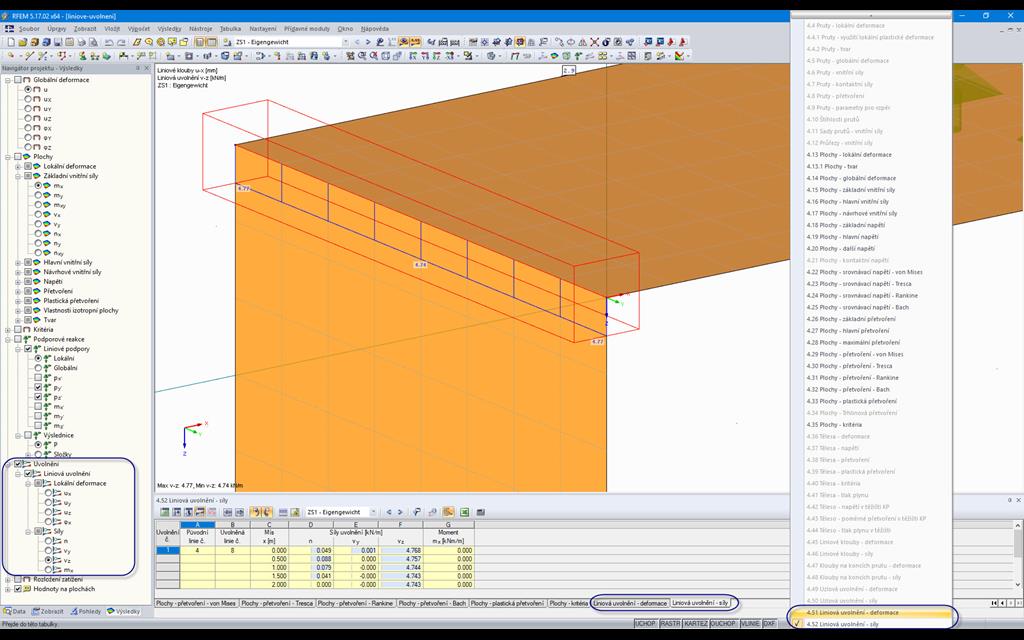
Task: Click the pin icon of Navigator panel
Action: pyautogui.click(x=137, y=68)
